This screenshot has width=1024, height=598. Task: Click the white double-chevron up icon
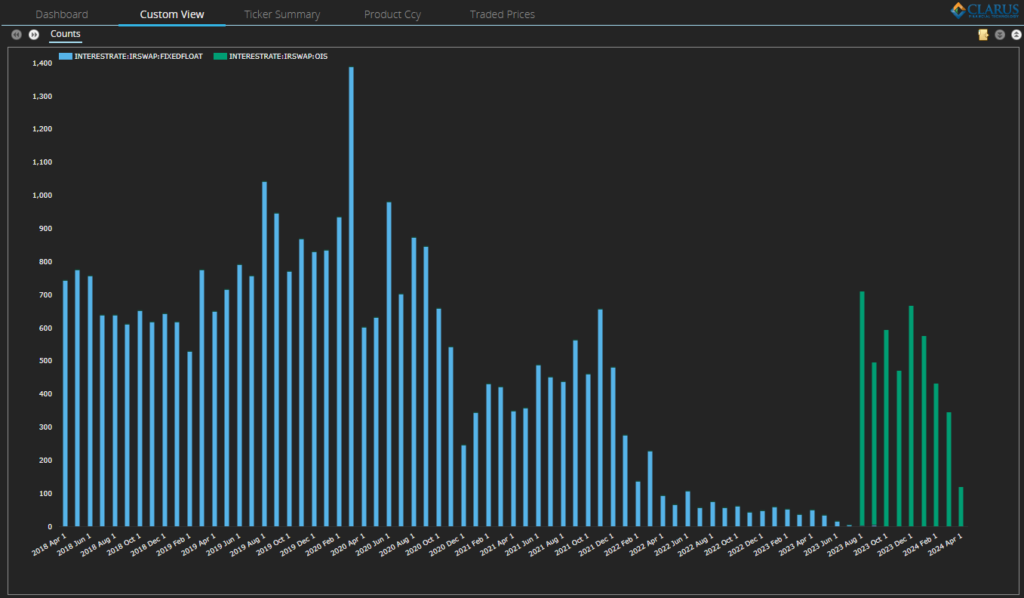pos(1016,35)
